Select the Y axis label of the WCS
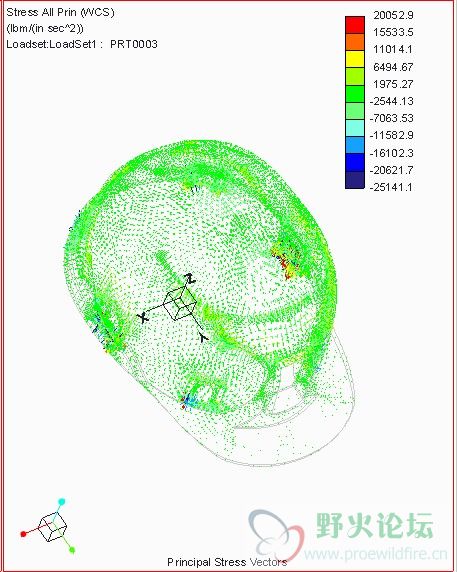Screen dimensions: 457x572 click(x=203, y=338)
